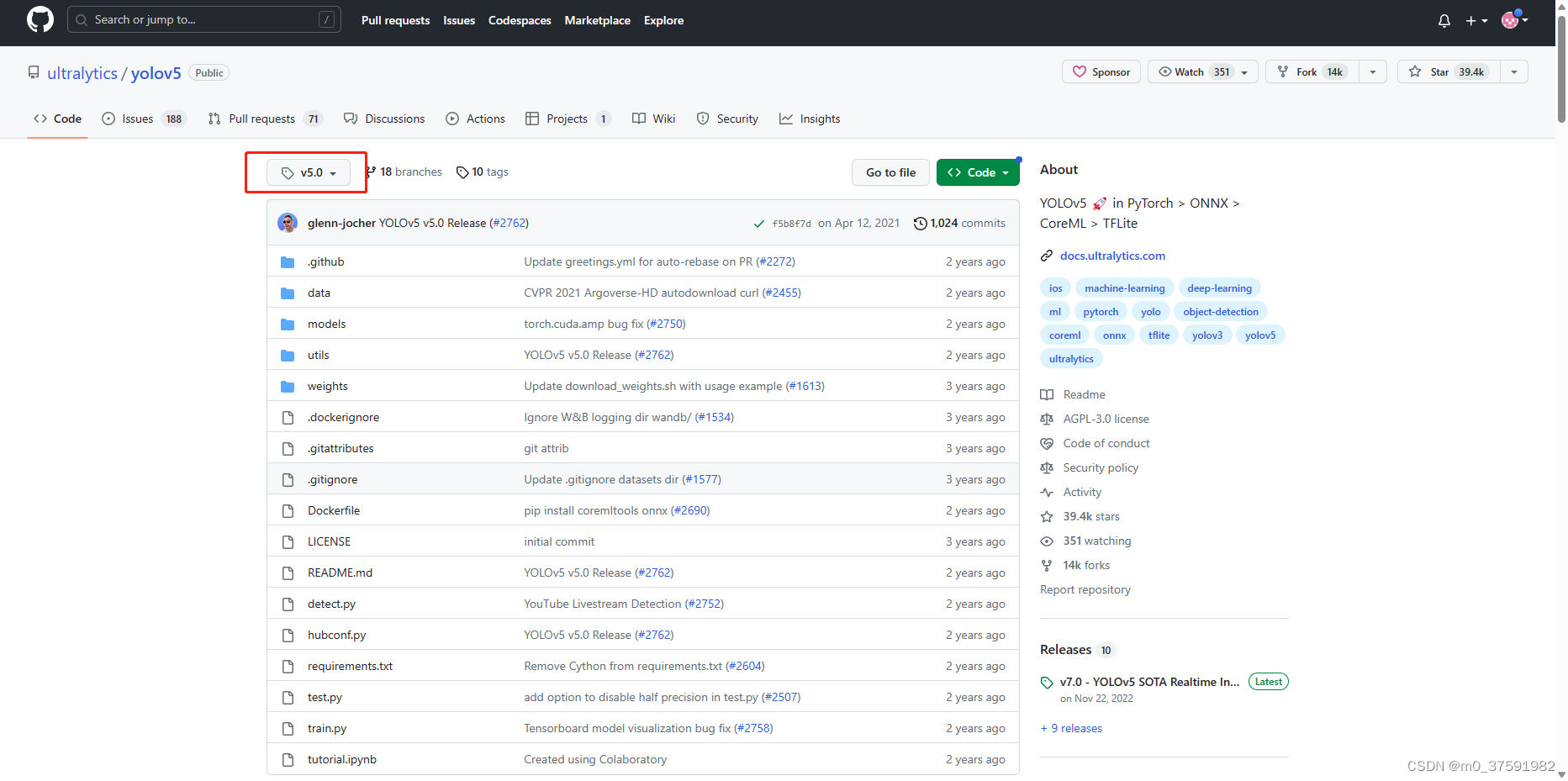Click the pytorch topic tag
The height and width of the screenshot is (781, 1568).
click(1101, 312)
